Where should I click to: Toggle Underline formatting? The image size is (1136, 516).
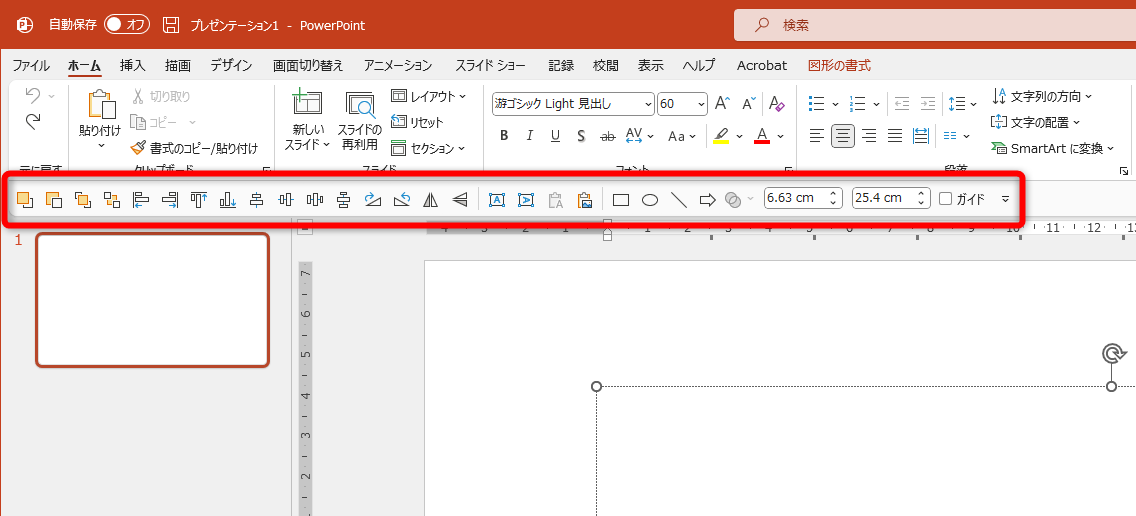[x=556, y=136]
